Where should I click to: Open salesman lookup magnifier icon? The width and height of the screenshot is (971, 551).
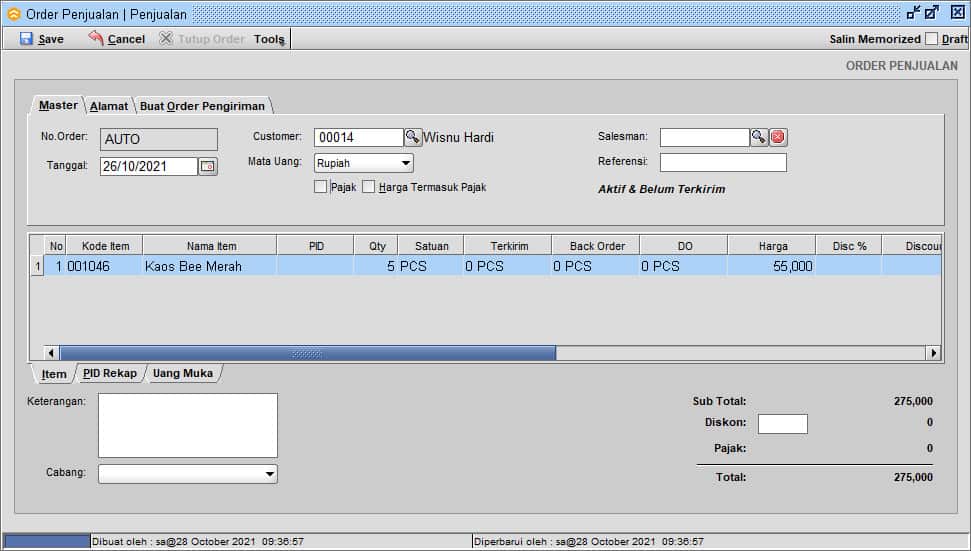tap(759, 137)
